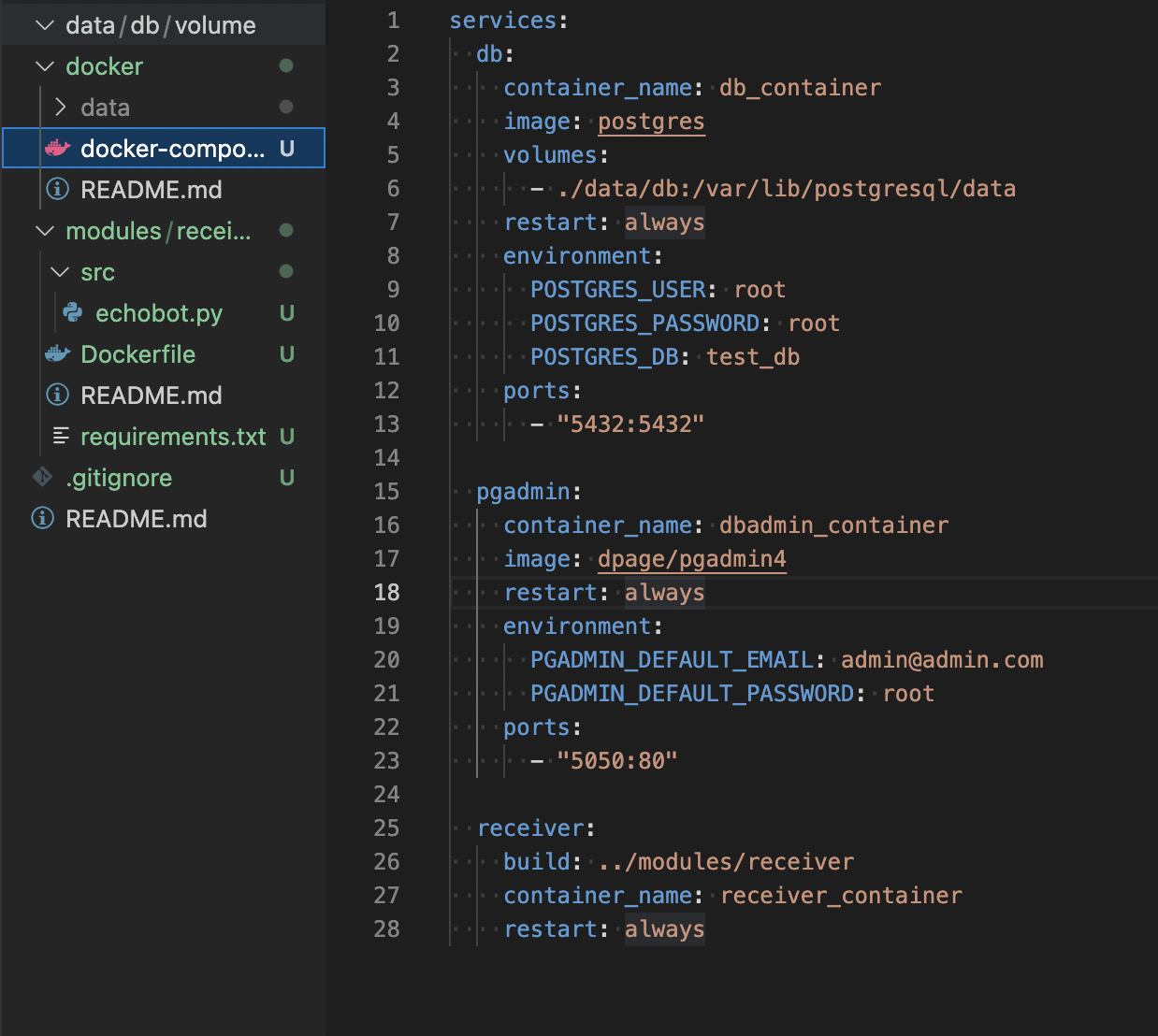Click the Dockerfile whale icon
Image resolution: width=1158 pixels, height=1036 pixels.
(58, 353)
